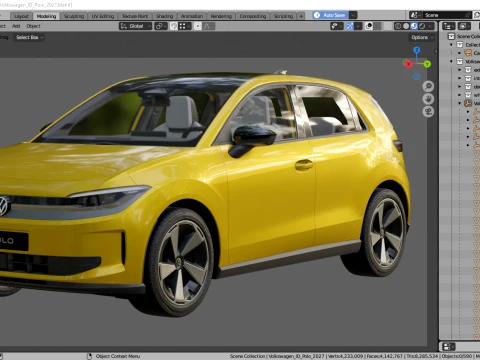Toggle X-ray mode in viewport header
This screenshot has width=480, height=360.
tap(388, 26)
